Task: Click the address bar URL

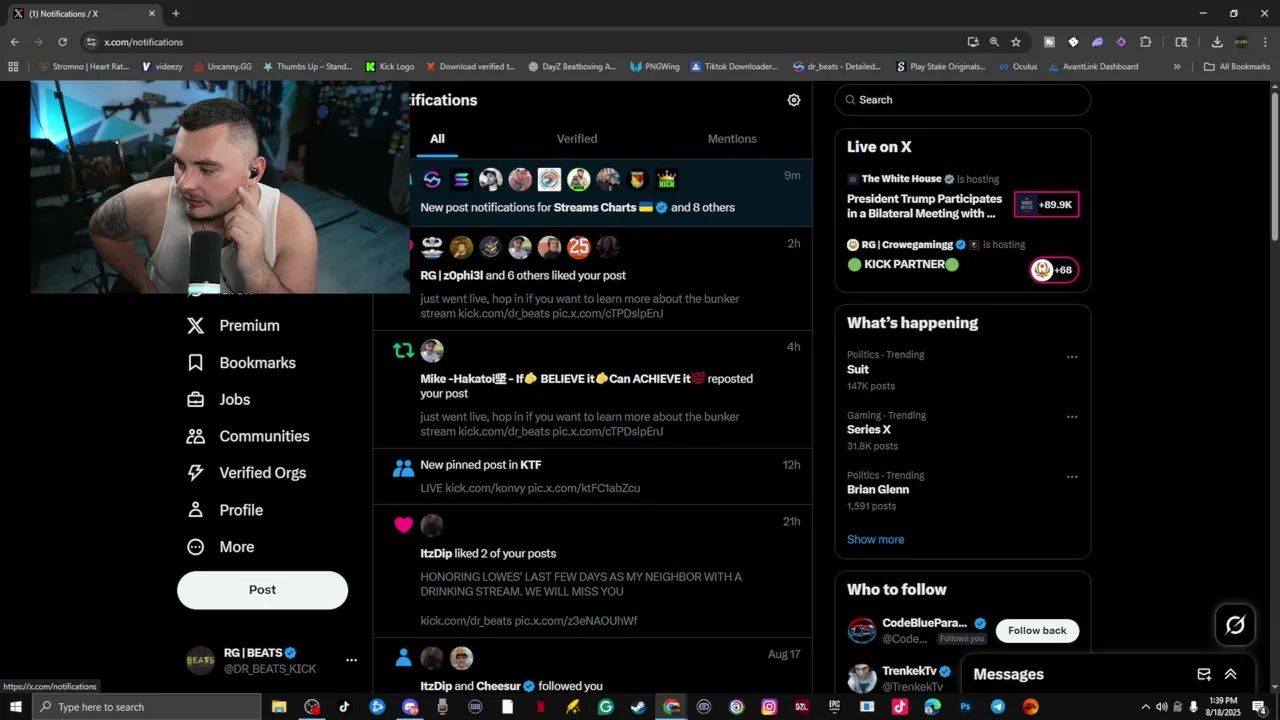Action: pyautogui.click(x=143, y=42)
